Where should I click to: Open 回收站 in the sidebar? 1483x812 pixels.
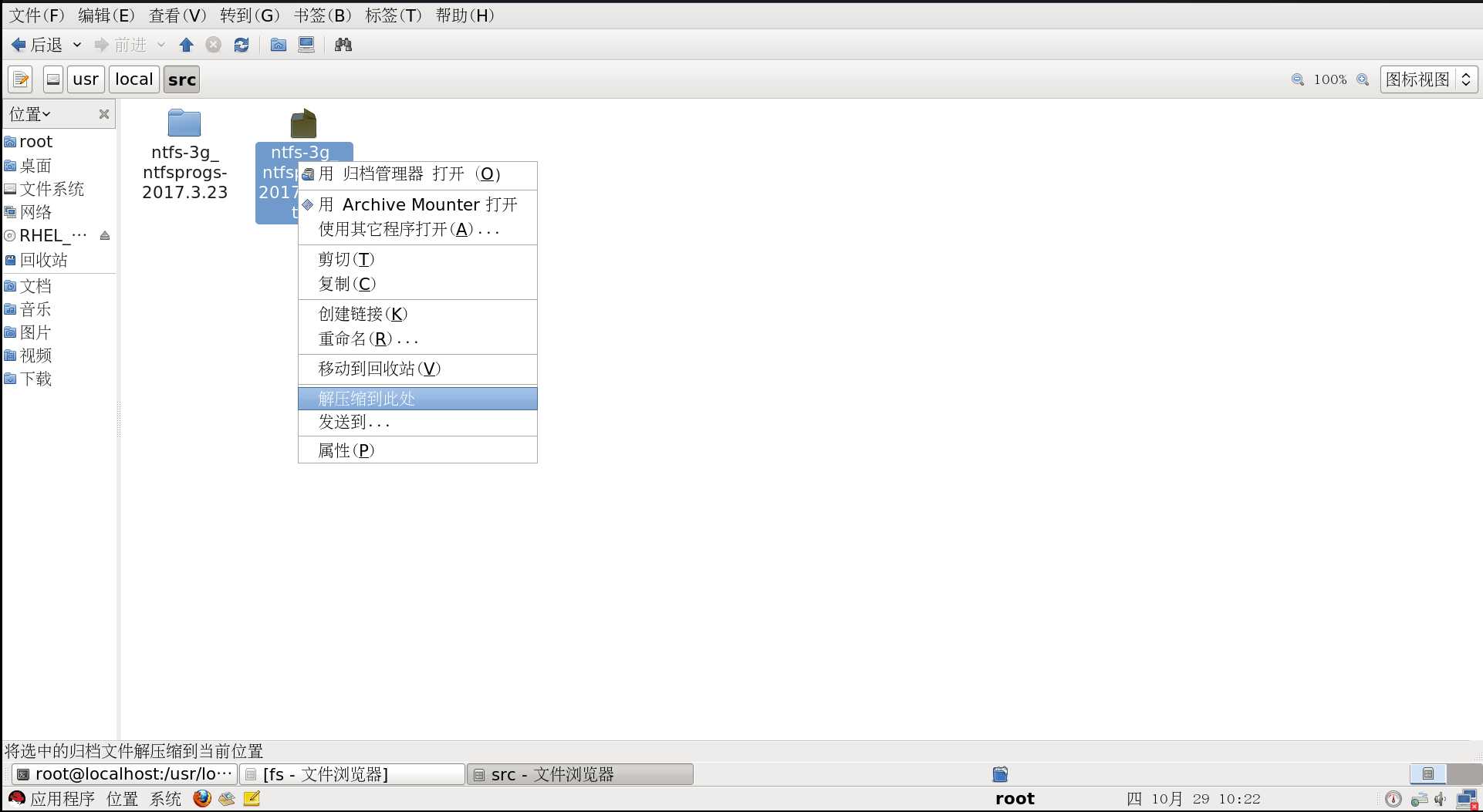(x=59, y=260)
